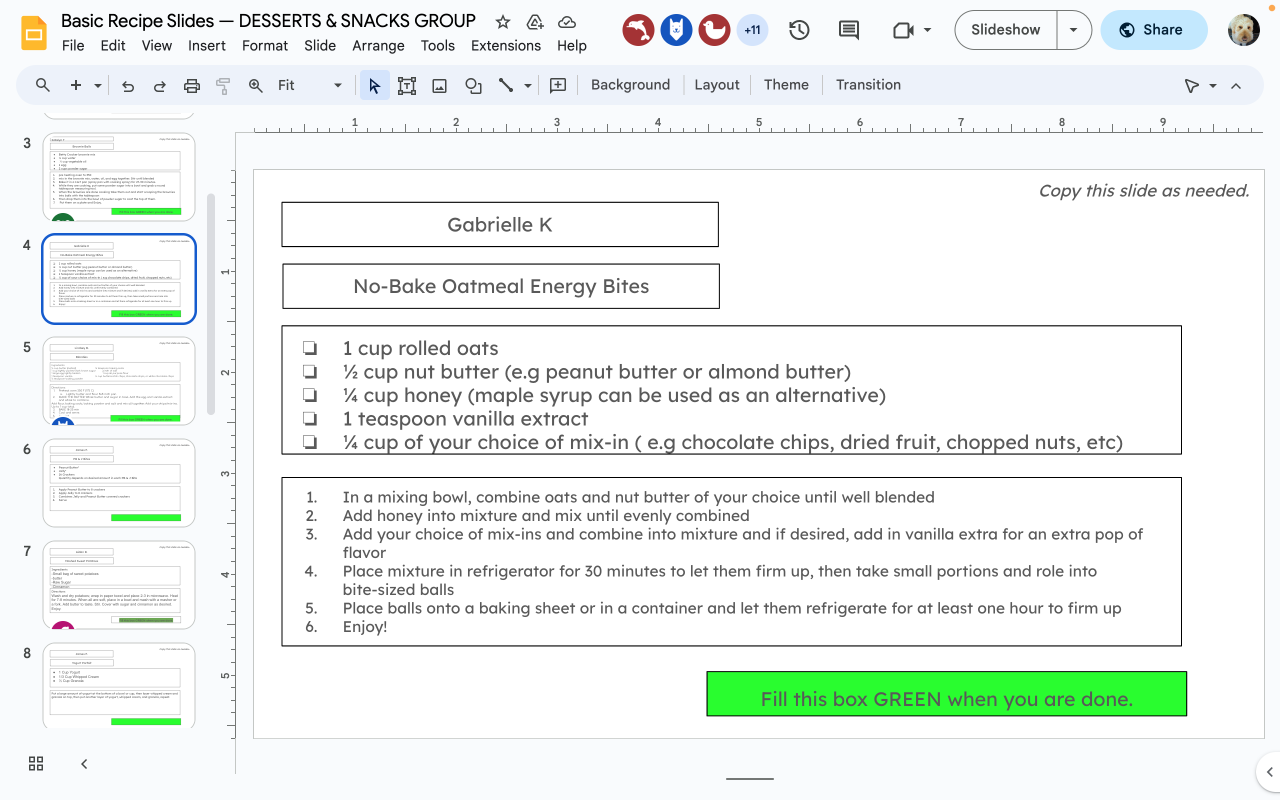Image resolution: width=1280 pixels, height=800 pixels.
Task: Select the Gabrielle K name box
Action: [x=500, y=224]
